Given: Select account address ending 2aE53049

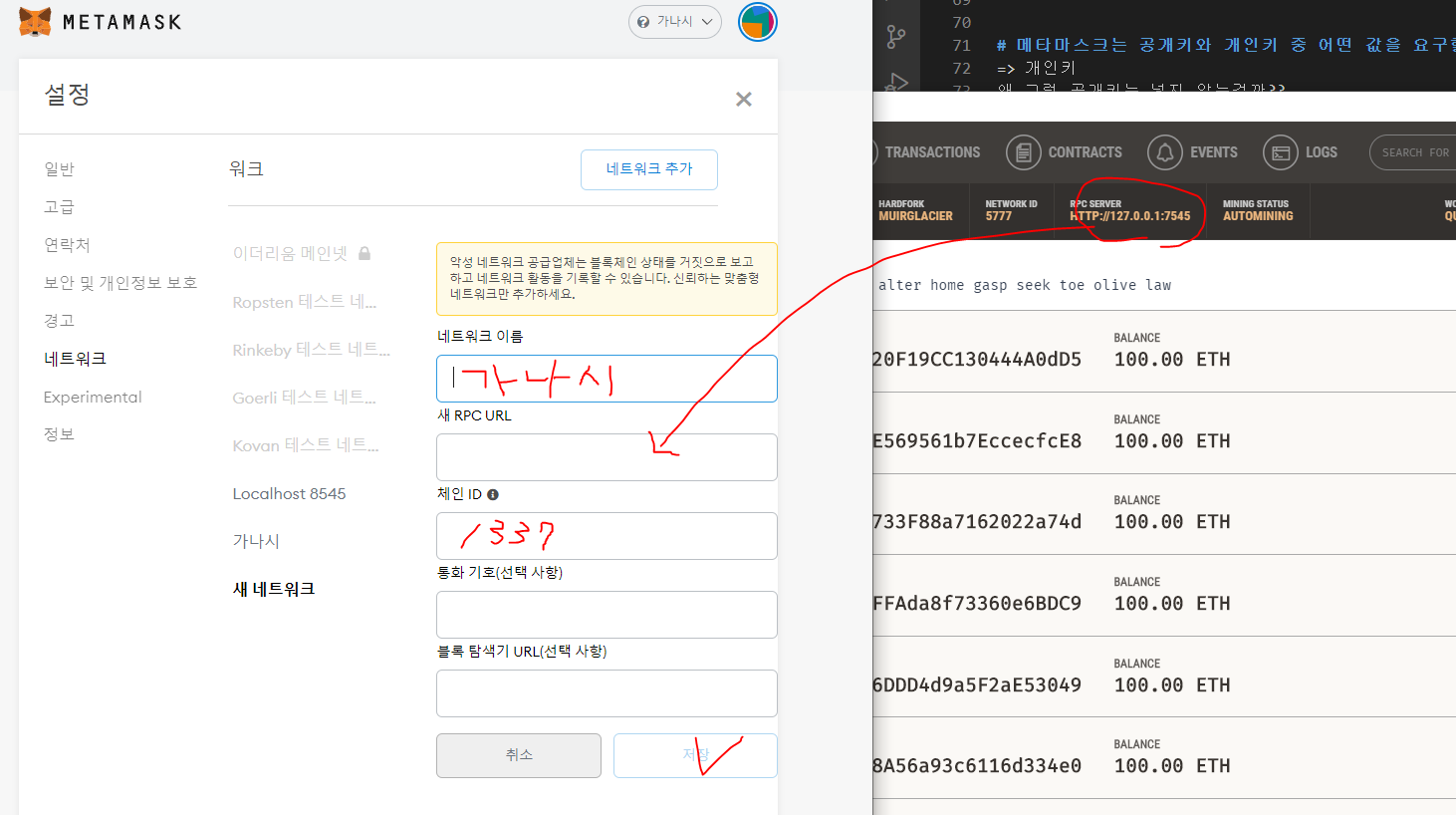Looking at the screenshot, I should click(x=977, y=685).
